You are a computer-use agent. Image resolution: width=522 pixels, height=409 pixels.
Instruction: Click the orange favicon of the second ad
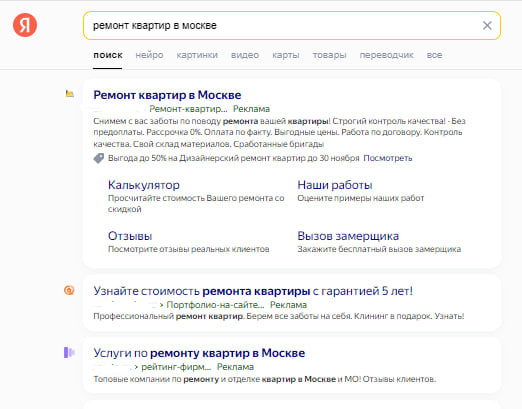[x=69, y=290]
